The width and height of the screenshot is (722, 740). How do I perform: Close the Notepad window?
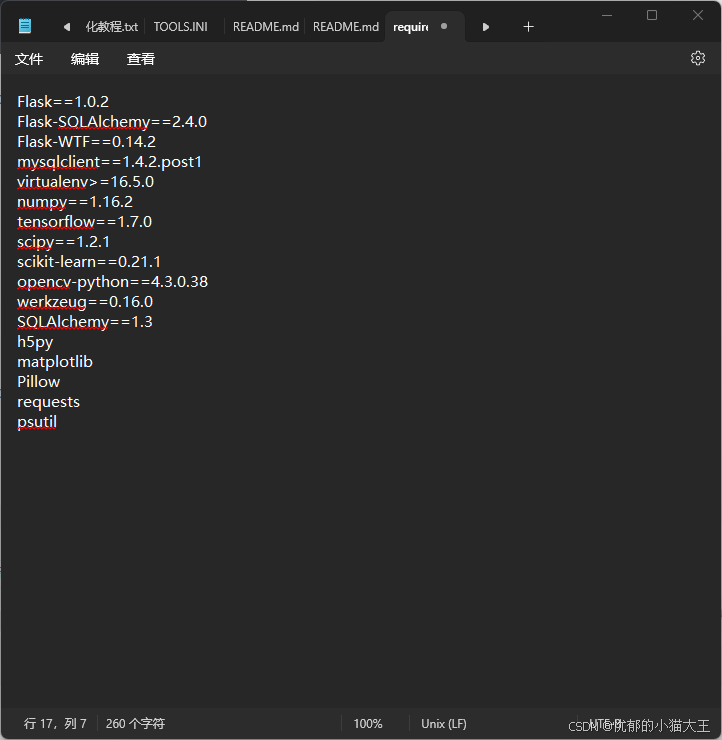point(697,16)
